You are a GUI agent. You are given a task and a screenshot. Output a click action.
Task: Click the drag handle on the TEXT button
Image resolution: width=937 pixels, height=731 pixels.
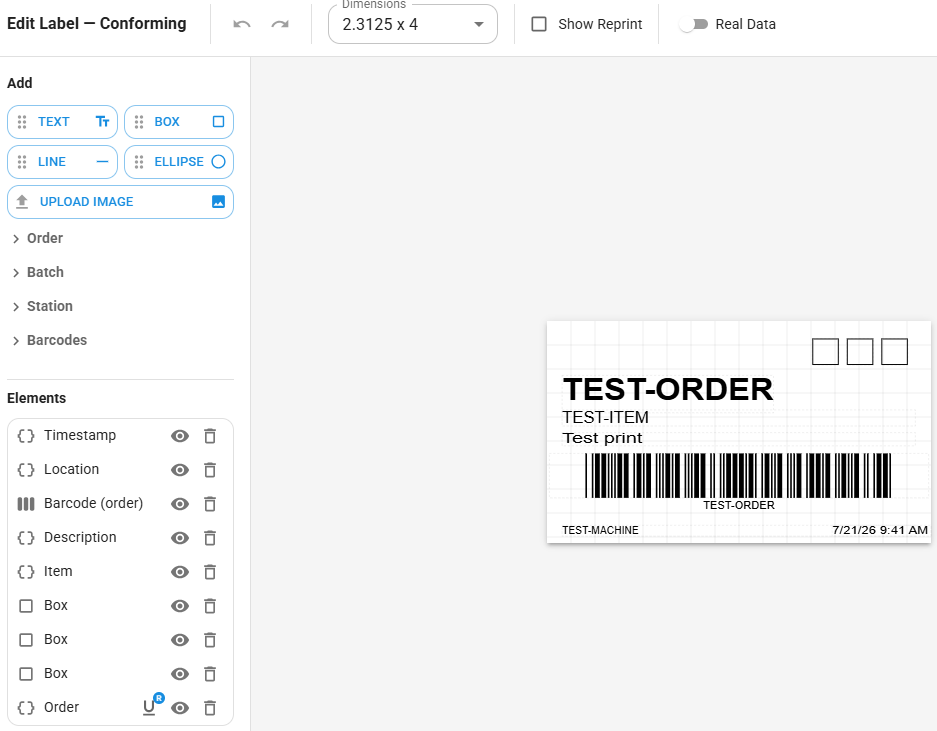click(x=22, y=122)
